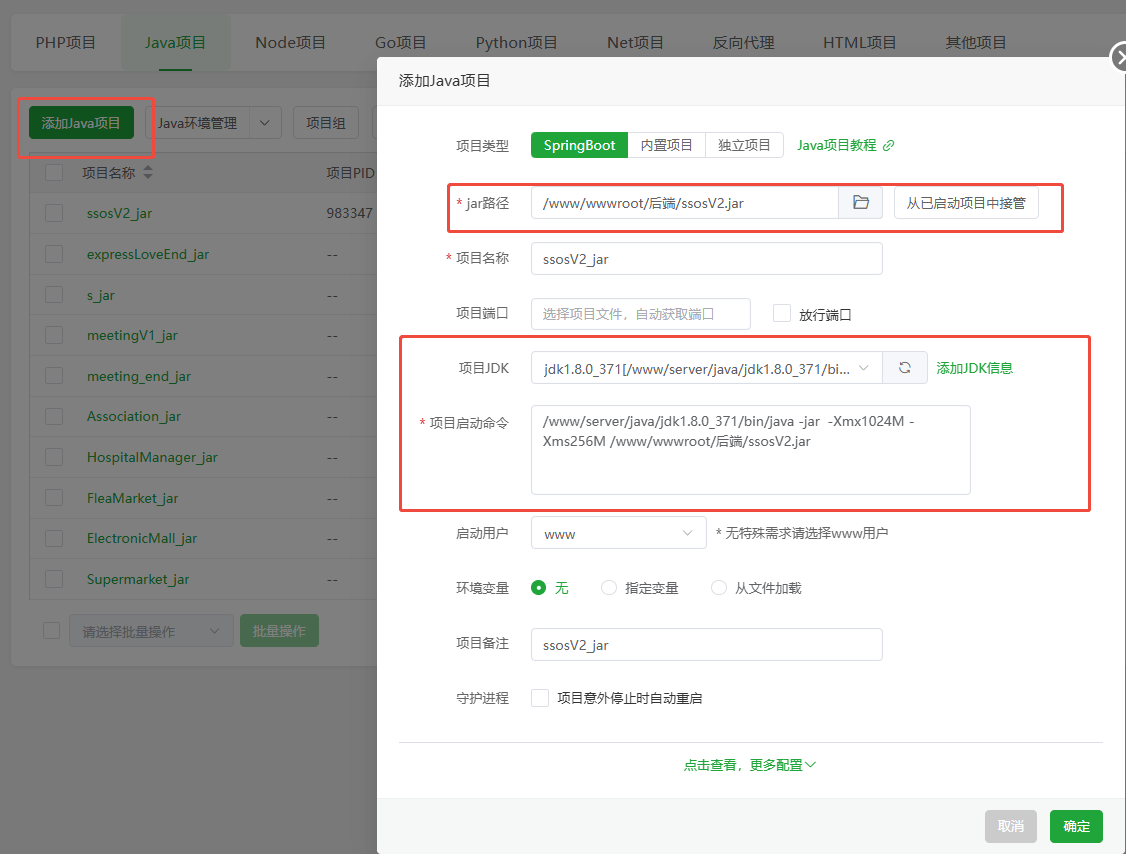The width and height of the screenshot is (1126, 854).
Task: Open ElectronicMall_jar project in list
Action: point(141,539)
